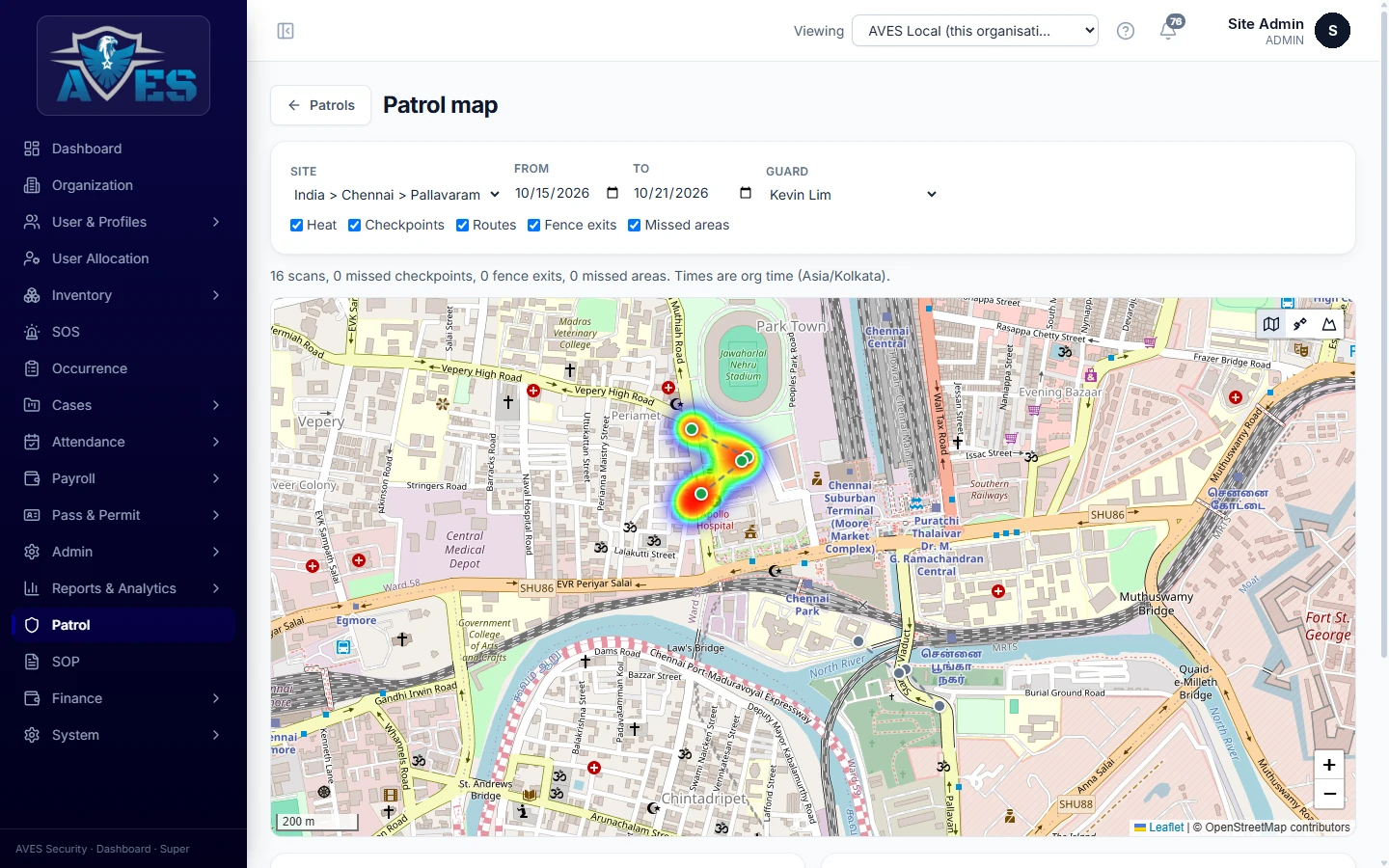
Task: Click the AVES logo
Action: point(123,66)
